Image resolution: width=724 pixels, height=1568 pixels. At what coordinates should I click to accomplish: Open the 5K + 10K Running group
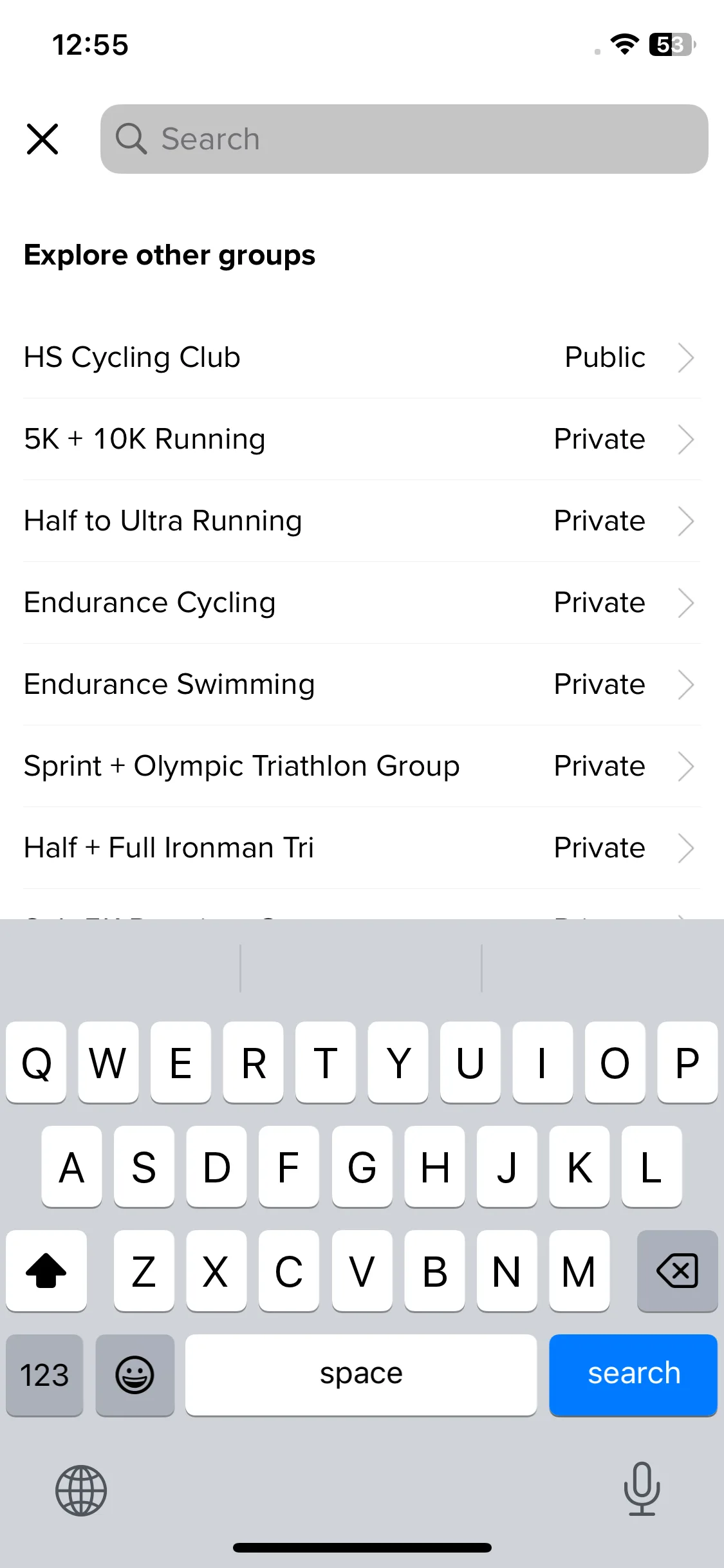click(362, 439)
